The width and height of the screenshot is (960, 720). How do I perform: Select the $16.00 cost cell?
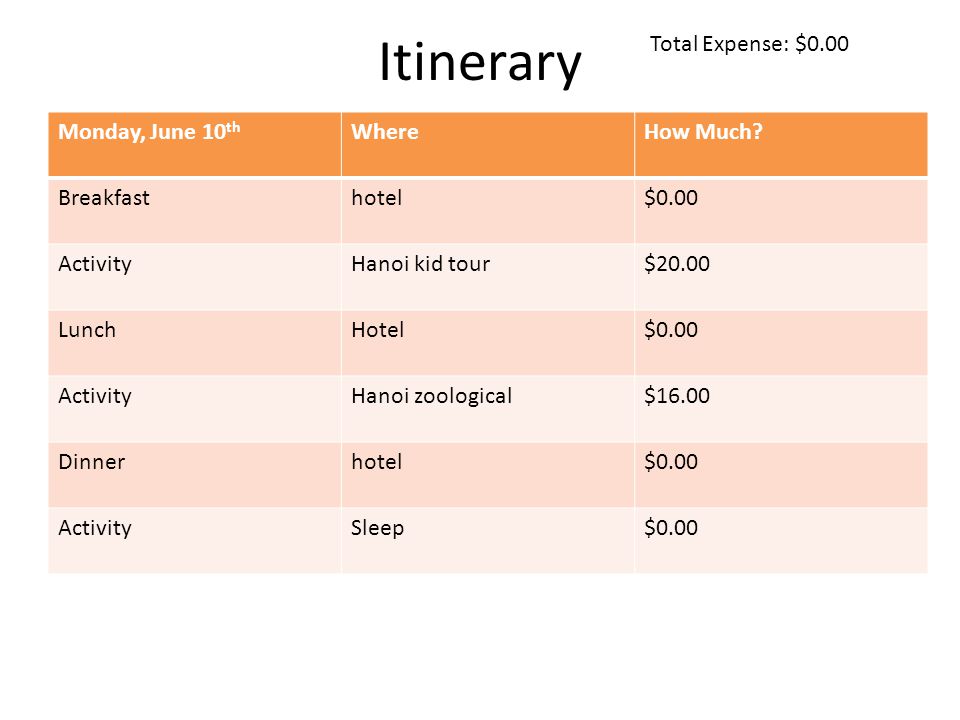click(781, 409)
